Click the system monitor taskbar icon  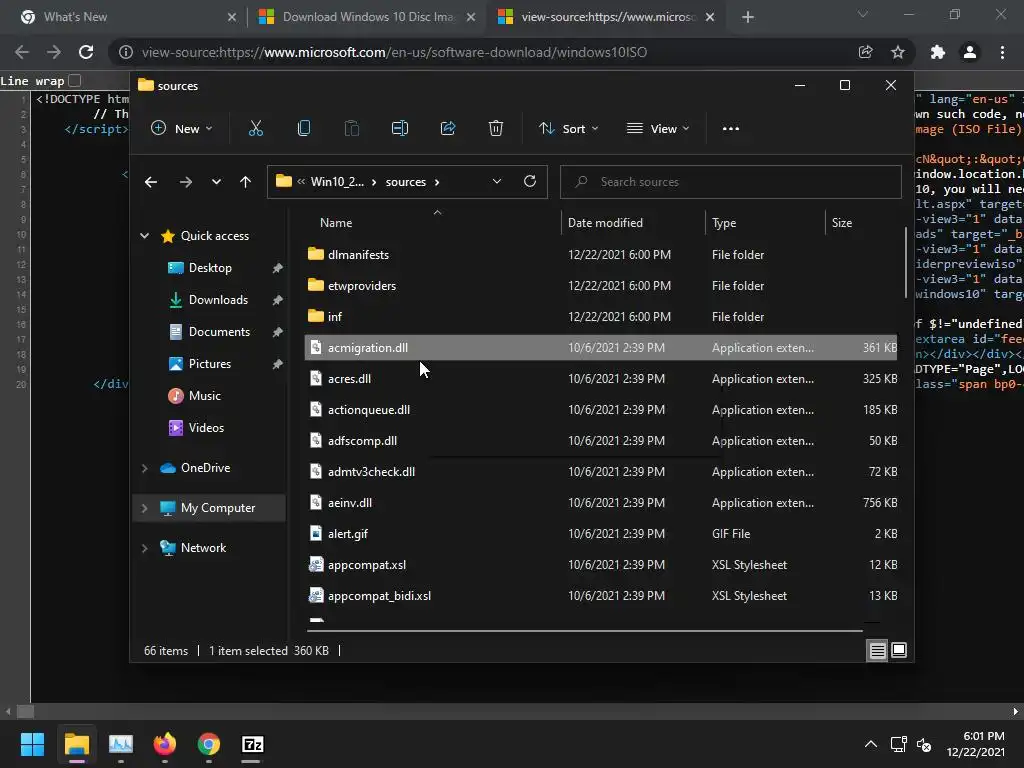tap(121, 744)
